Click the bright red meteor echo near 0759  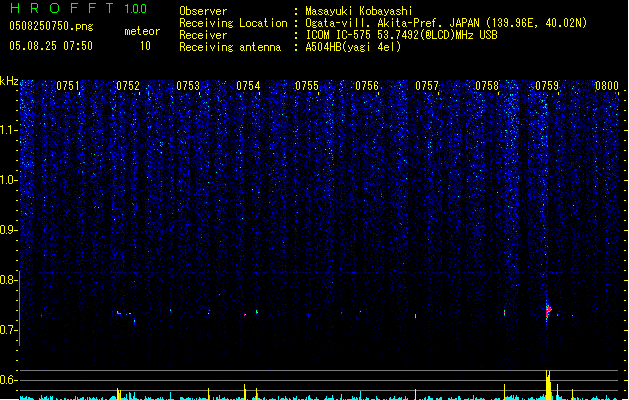pyautogui.click(x=548, y=311)
